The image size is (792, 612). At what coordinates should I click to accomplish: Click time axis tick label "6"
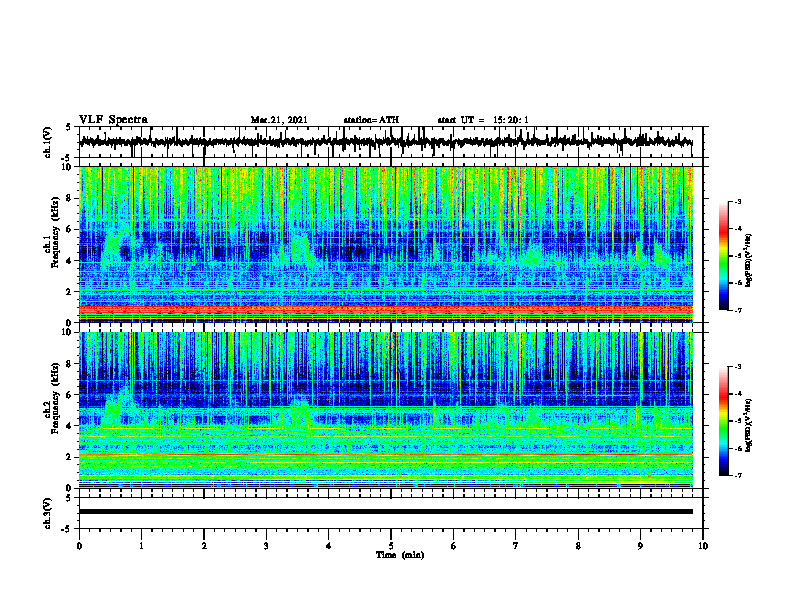(x=454, y=546)
